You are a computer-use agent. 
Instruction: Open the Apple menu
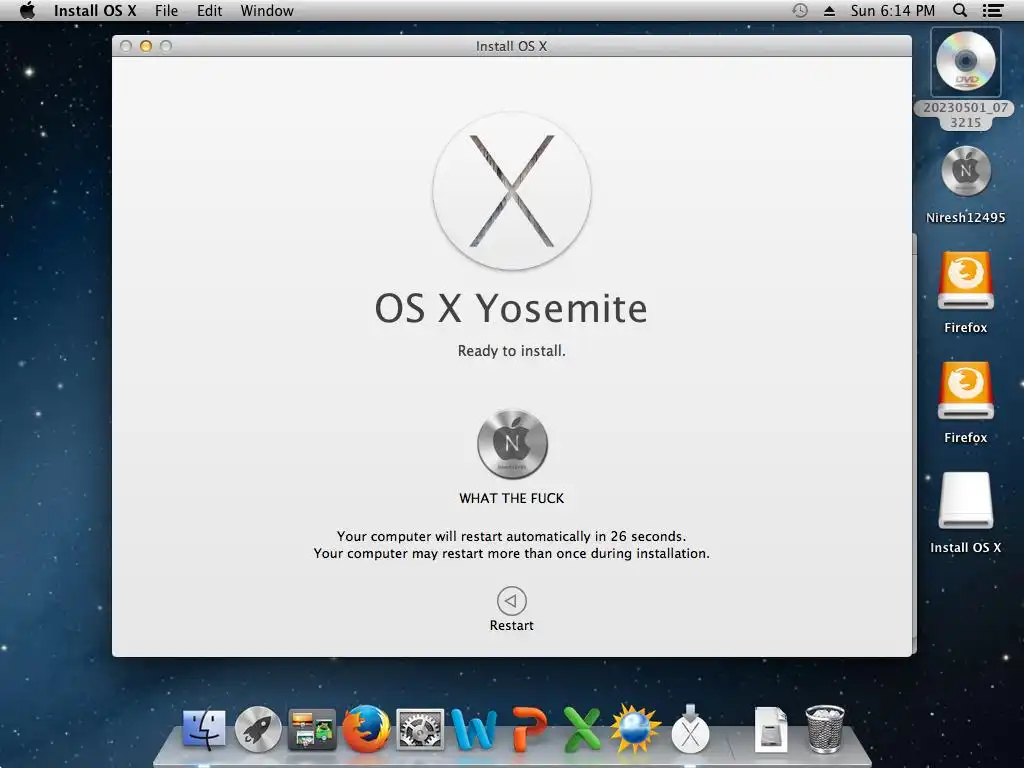pos(27,10)
